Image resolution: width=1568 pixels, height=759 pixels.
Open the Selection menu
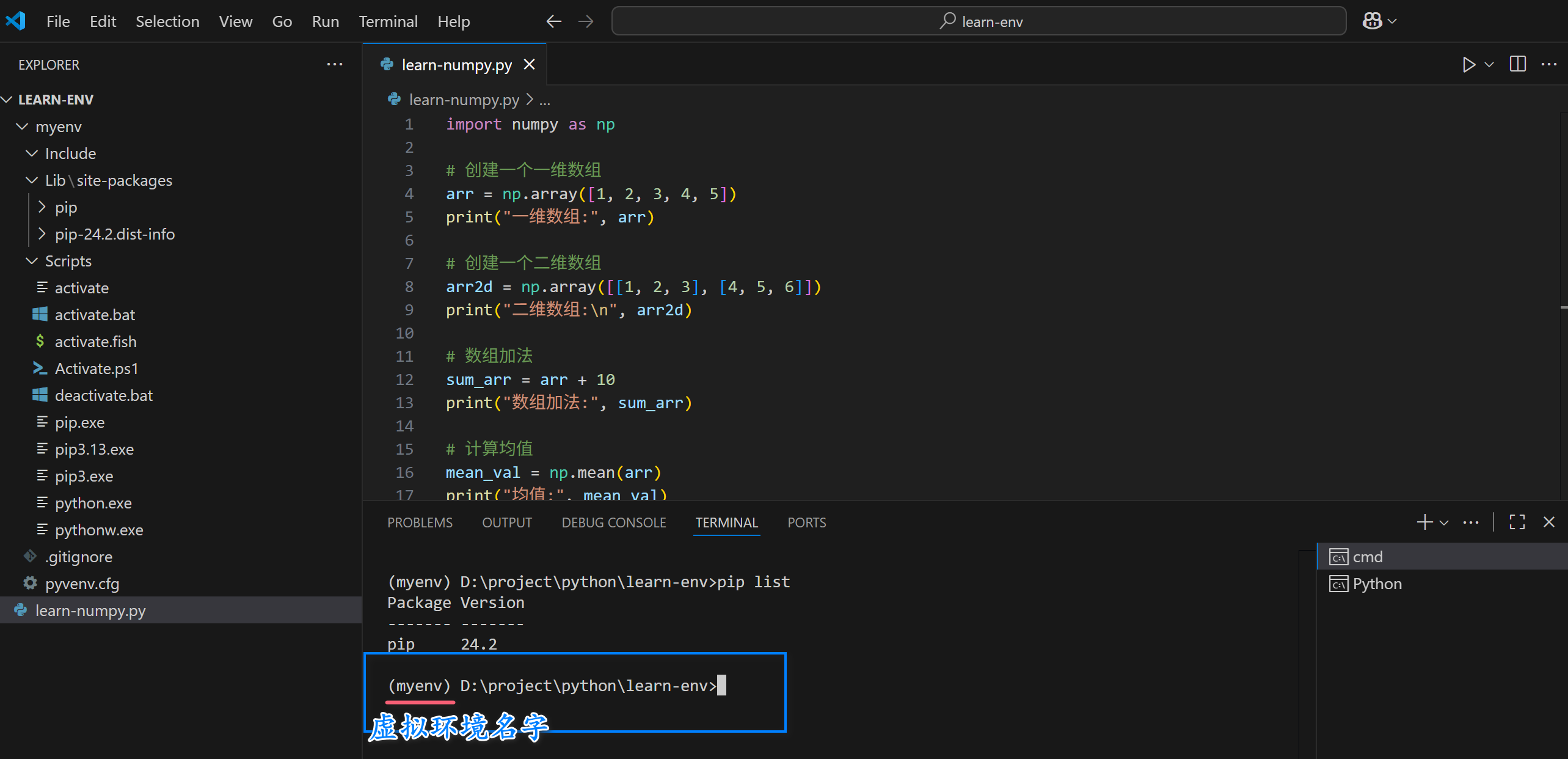coord(167,21)
